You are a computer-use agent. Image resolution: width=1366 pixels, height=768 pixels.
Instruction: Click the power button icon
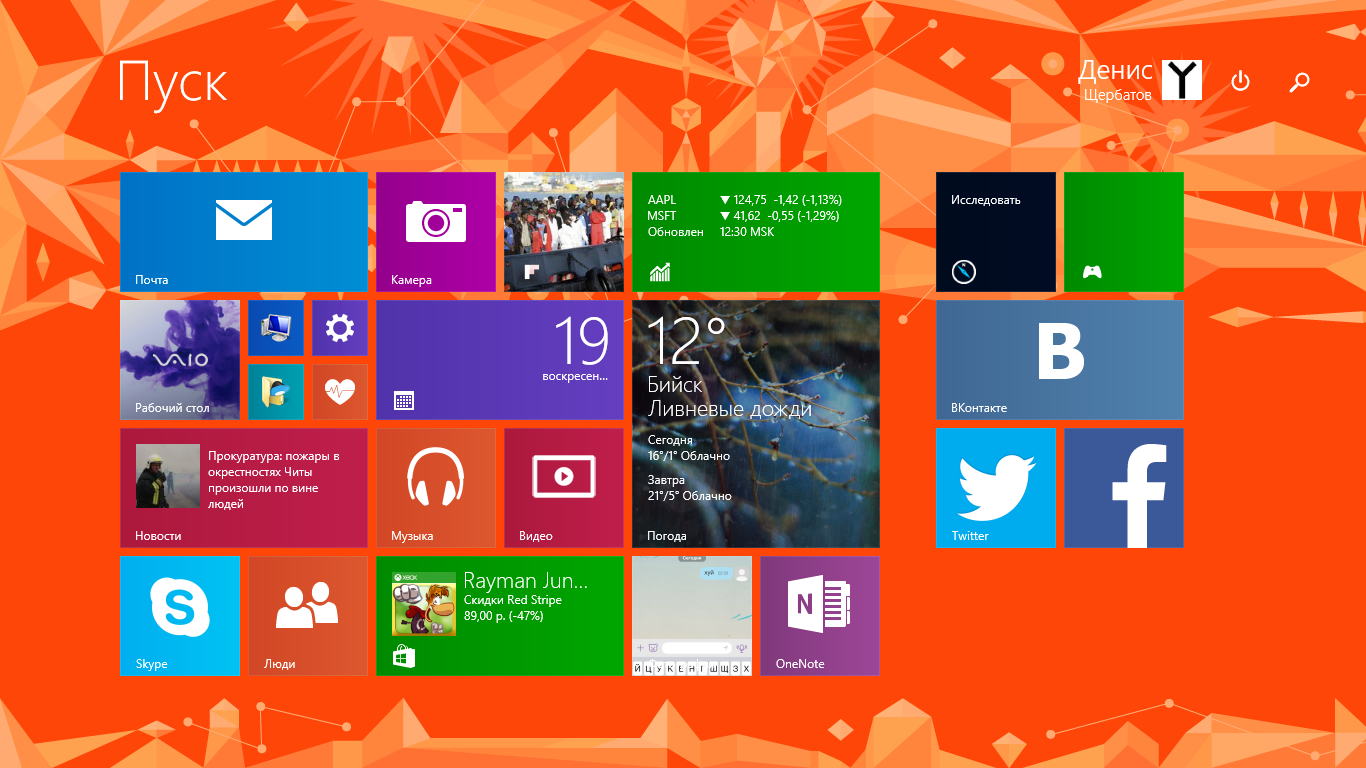click(1241, 81)
